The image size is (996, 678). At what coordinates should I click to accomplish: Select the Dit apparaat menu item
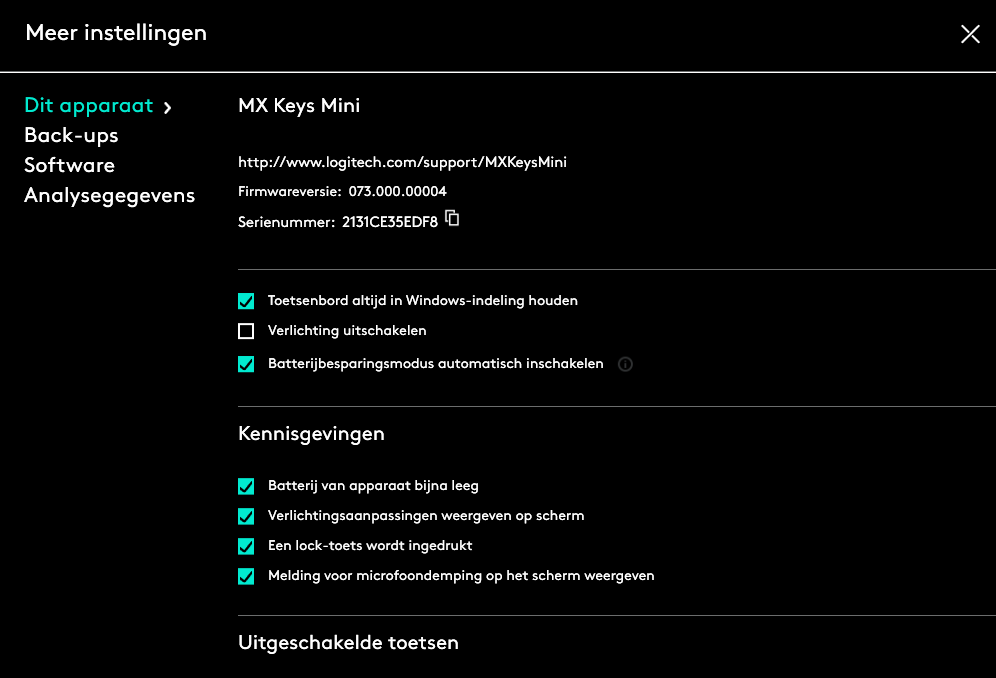pyautogui.click(x=88, y=106)
